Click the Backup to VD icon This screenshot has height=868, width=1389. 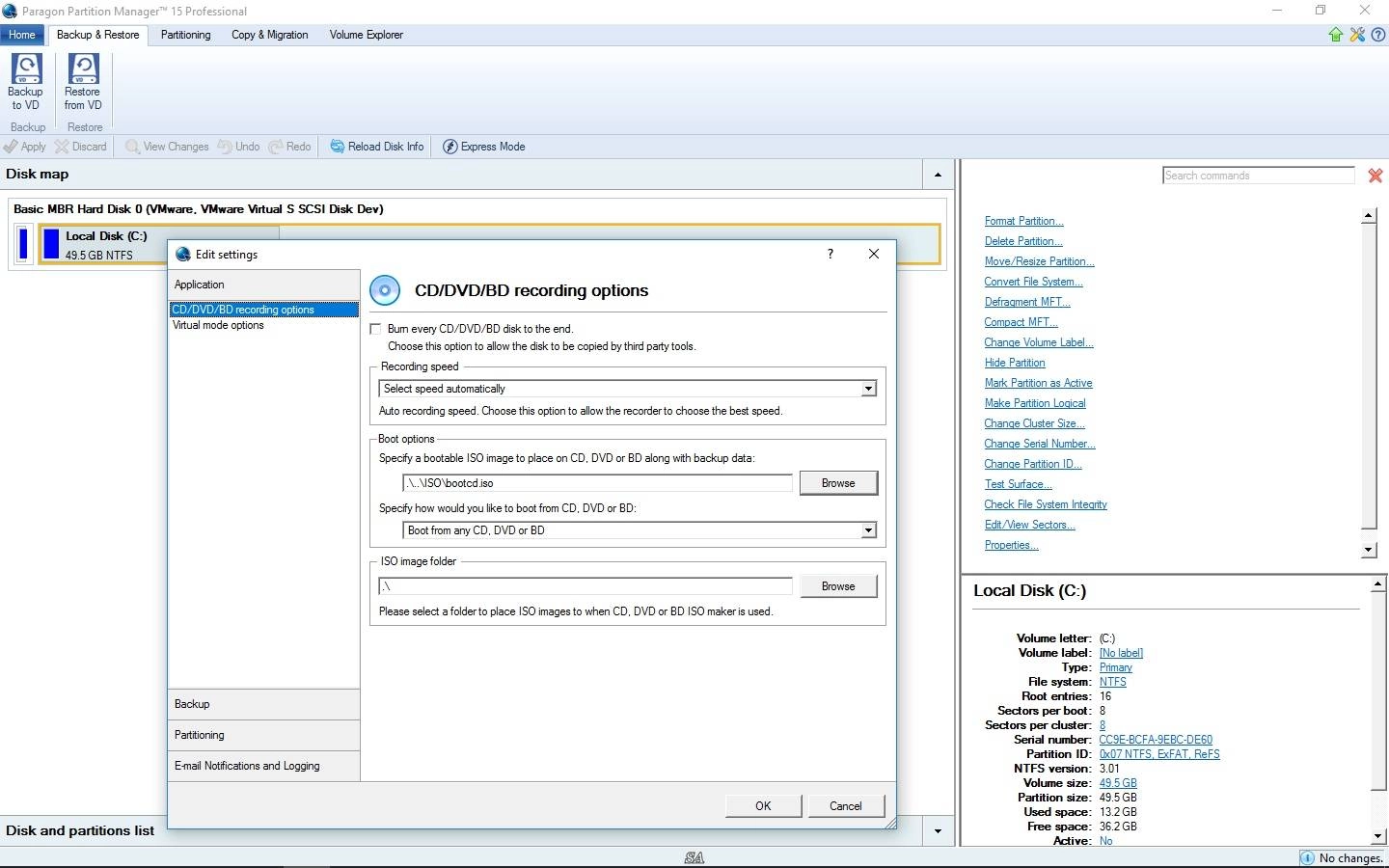[x=25, y=82]
